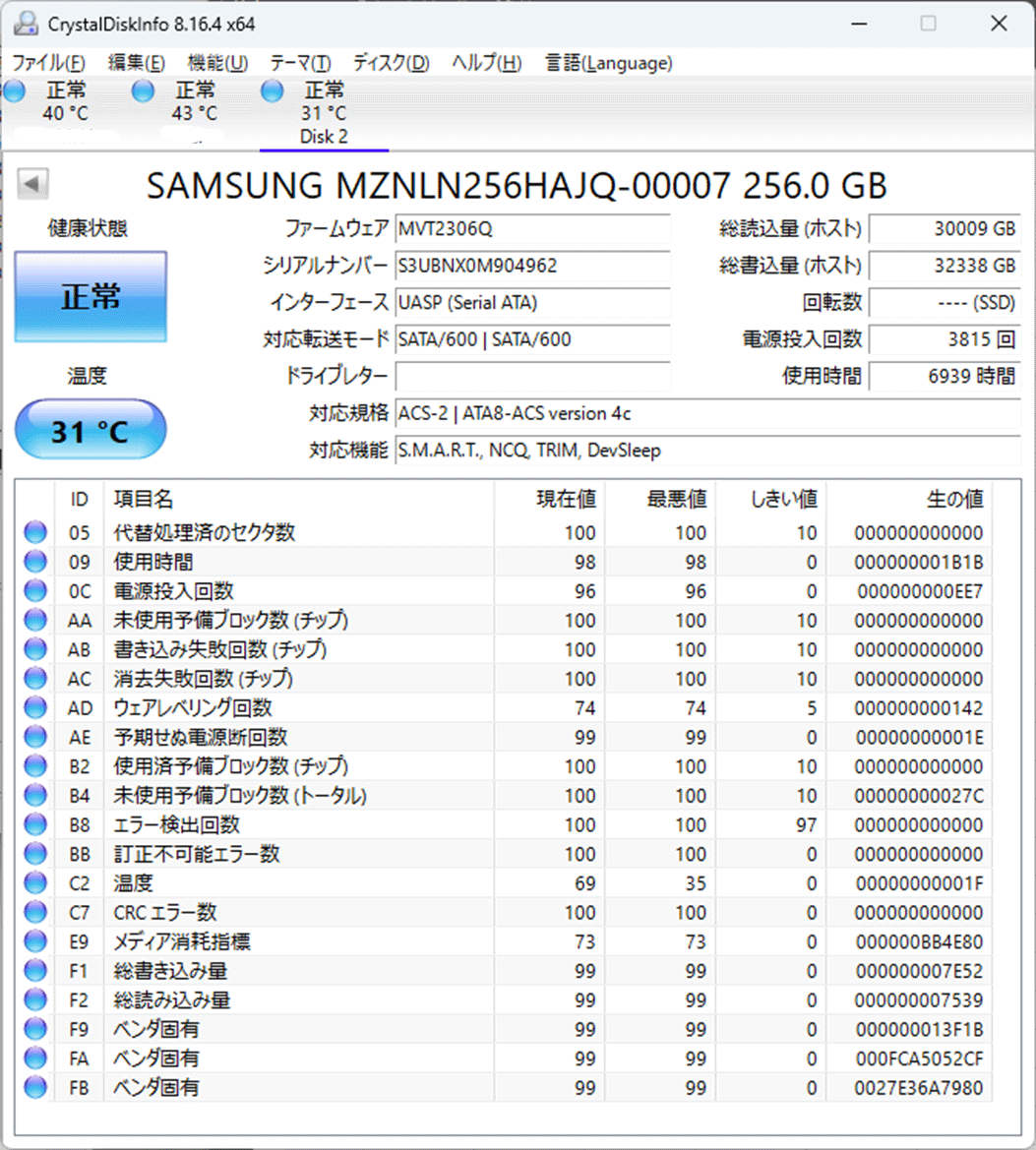
Task: Click the previous disk arrow button
Action: point(32,183)
